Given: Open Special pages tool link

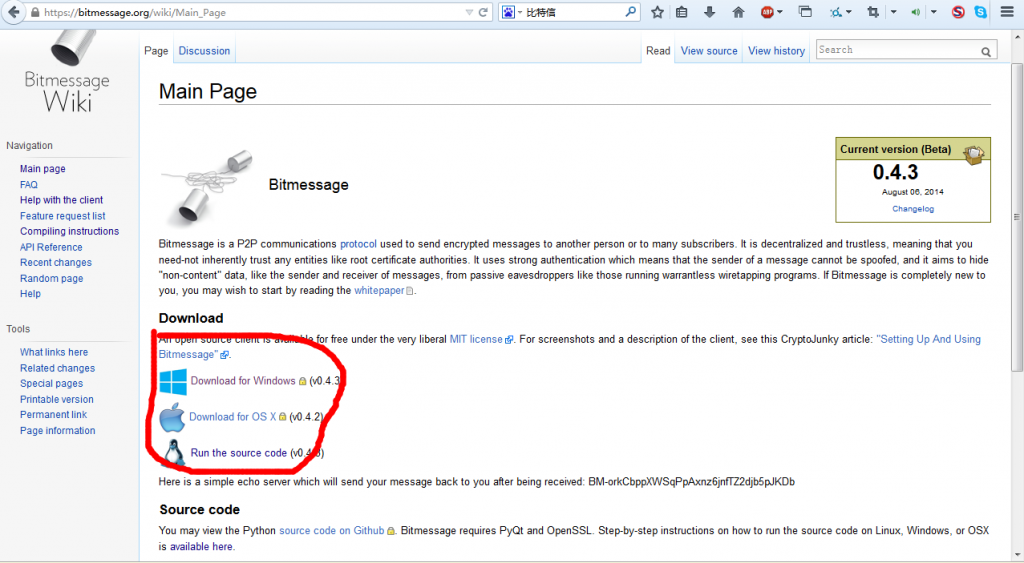Looking at the screenshot, I should tap(52, 383).
